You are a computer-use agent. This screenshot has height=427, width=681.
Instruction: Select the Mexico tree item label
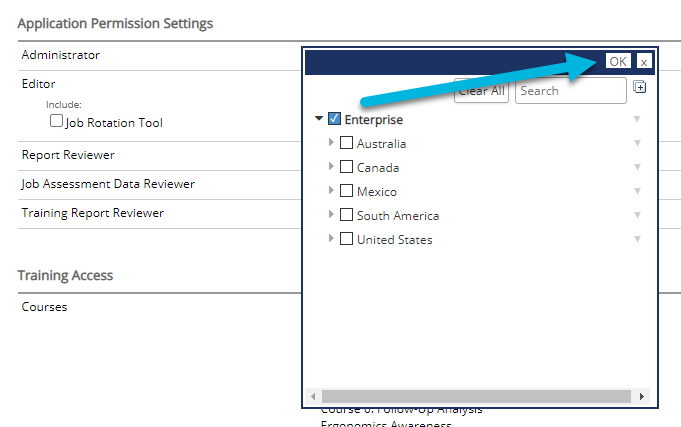[377, 192]
